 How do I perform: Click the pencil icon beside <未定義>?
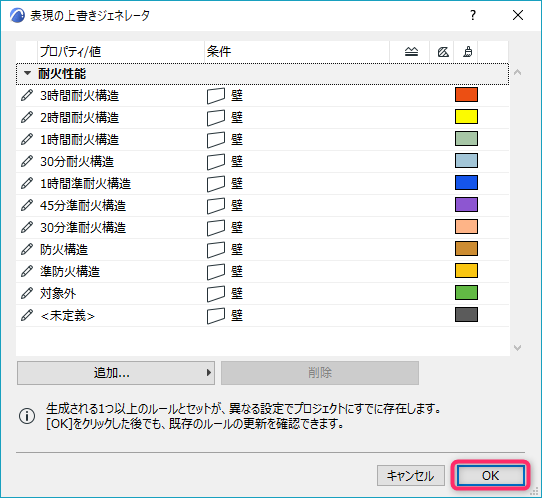(x=27, y=316)
